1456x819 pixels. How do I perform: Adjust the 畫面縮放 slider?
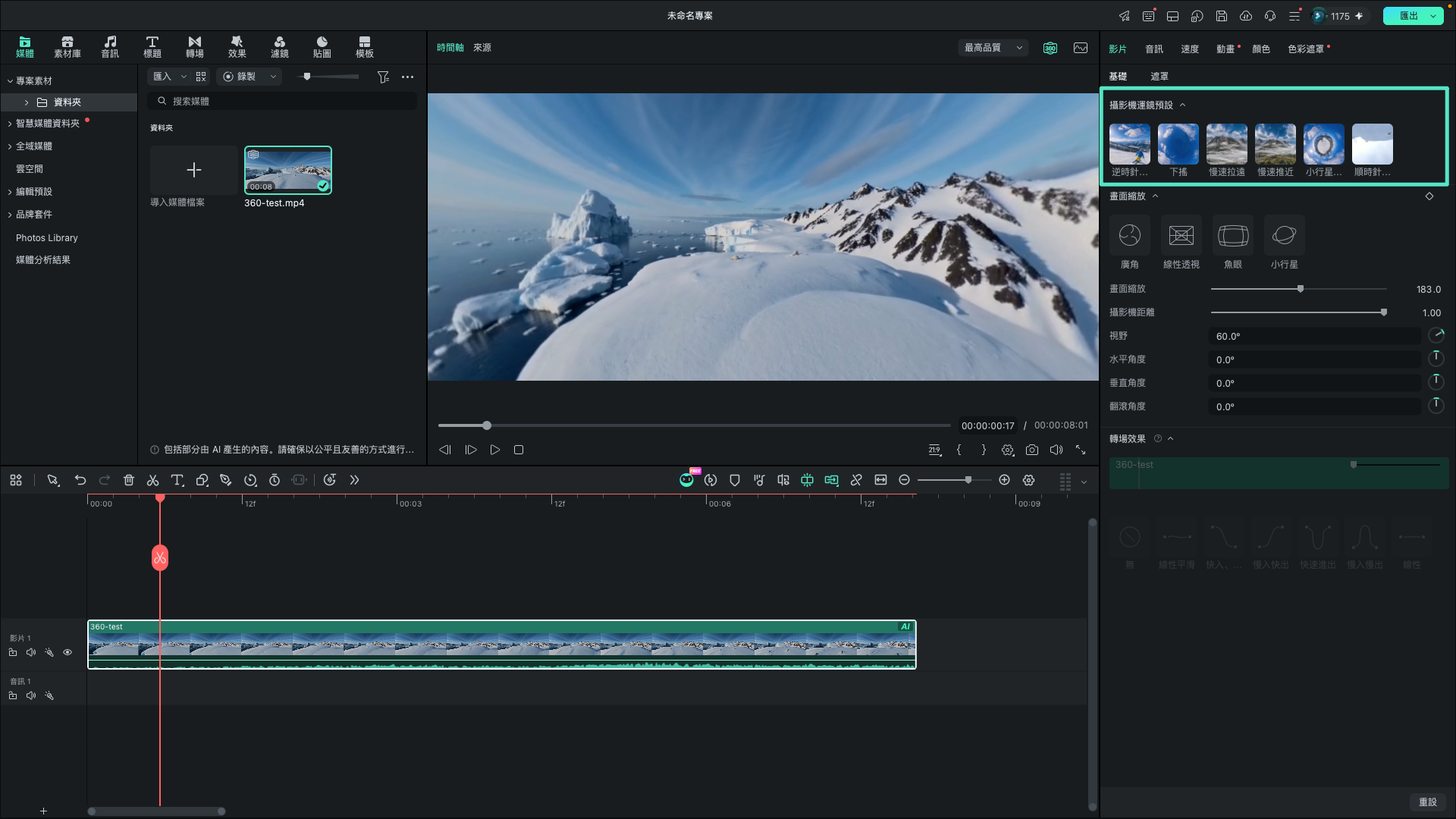(1299, 289)
